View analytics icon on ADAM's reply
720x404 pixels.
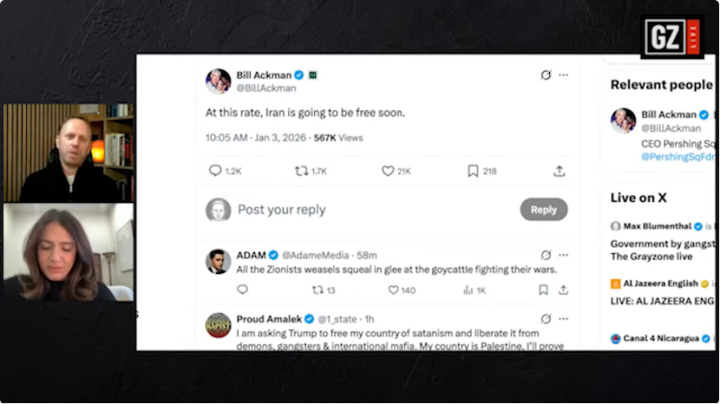(x=467, y=290)
